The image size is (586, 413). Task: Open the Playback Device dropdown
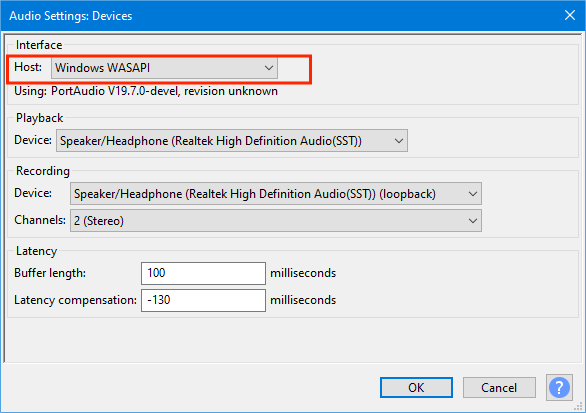click(x=232, y=141)
